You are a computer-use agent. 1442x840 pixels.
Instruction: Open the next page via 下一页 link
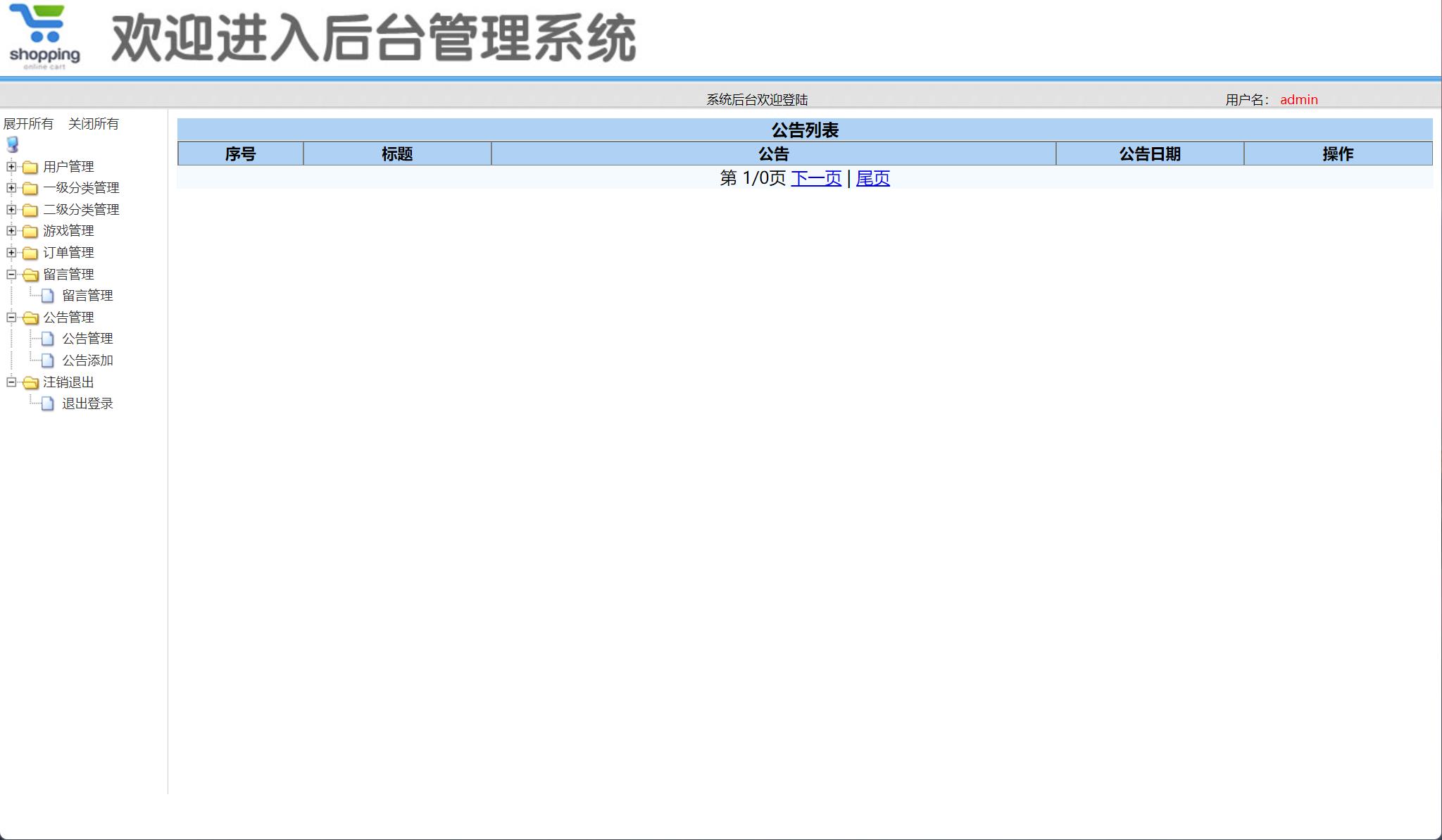pyautogui.click(x=817, y=178)
